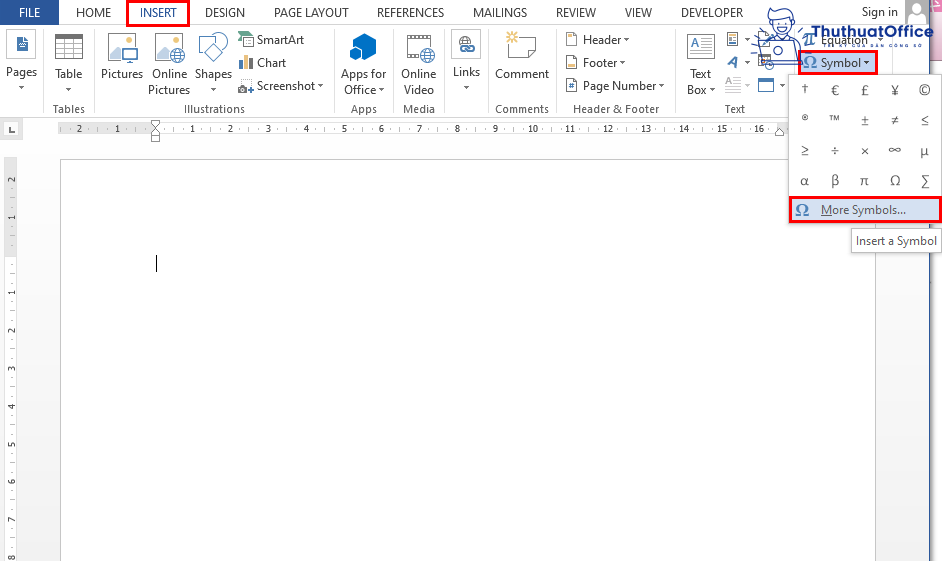
Task: Open the Header dropdown
Action: point(598,40)
